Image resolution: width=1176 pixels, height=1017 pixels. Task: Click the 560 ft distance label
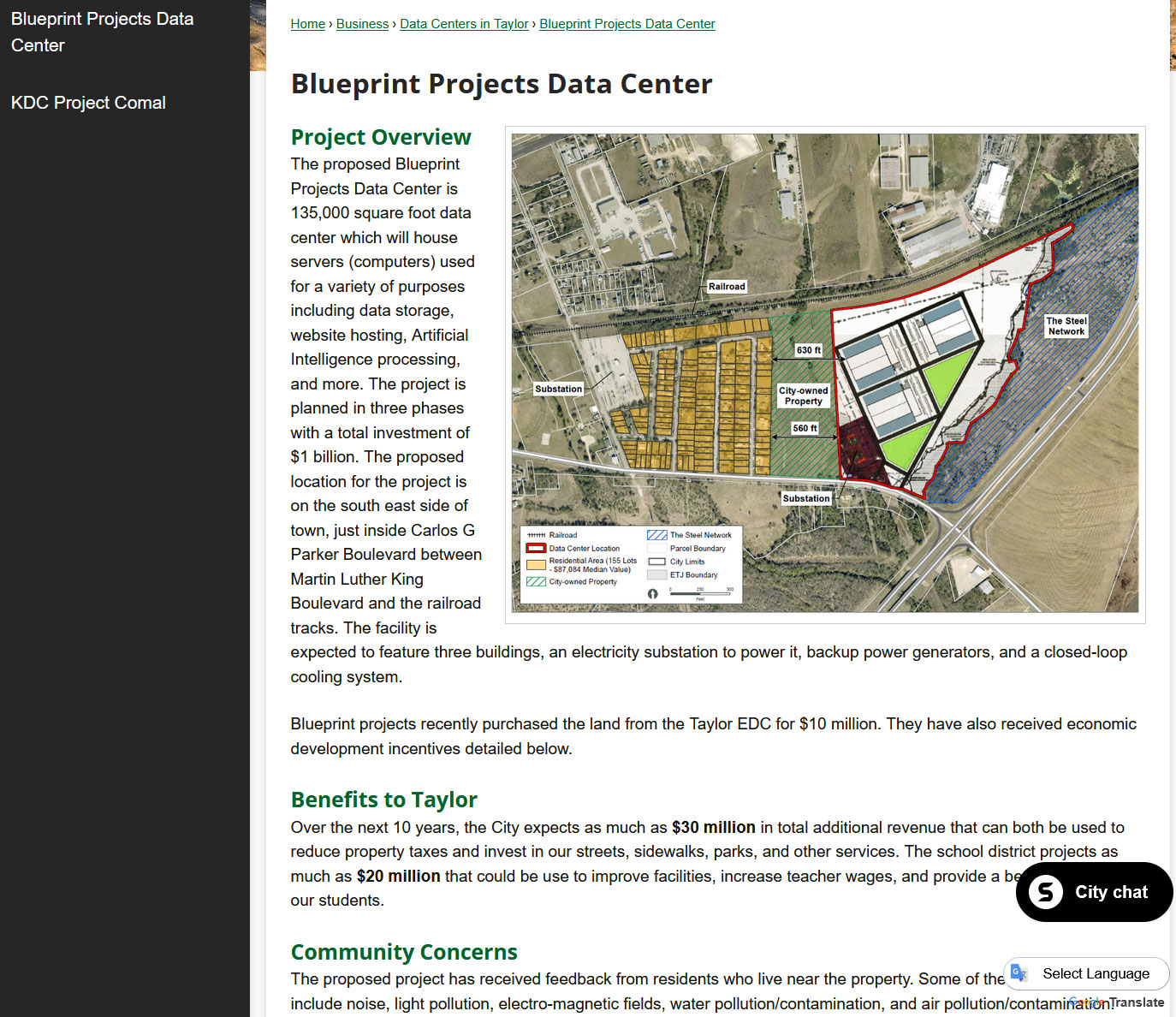coord(805,428)
